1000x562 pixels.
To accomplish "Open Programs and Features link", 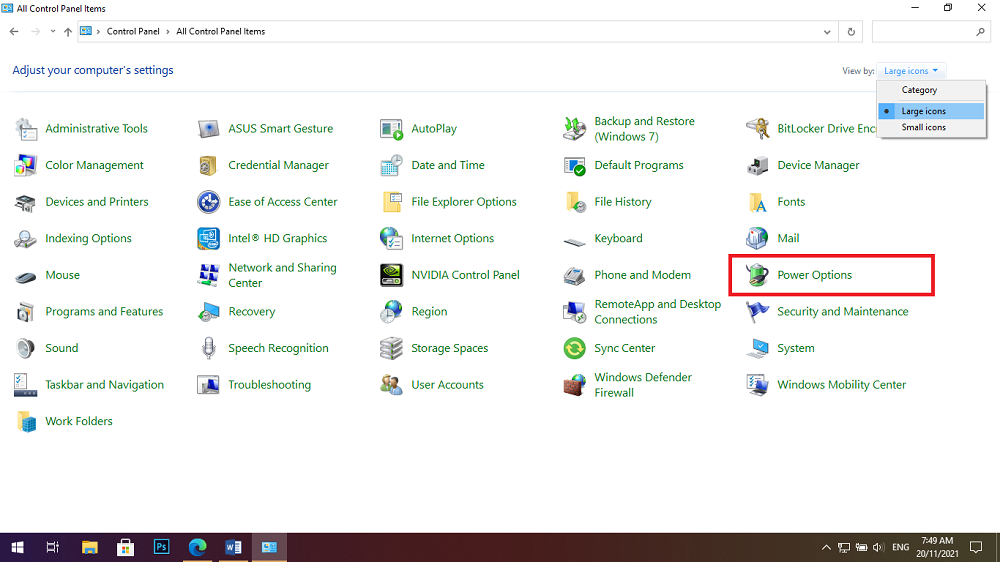I will pos(104,311).
